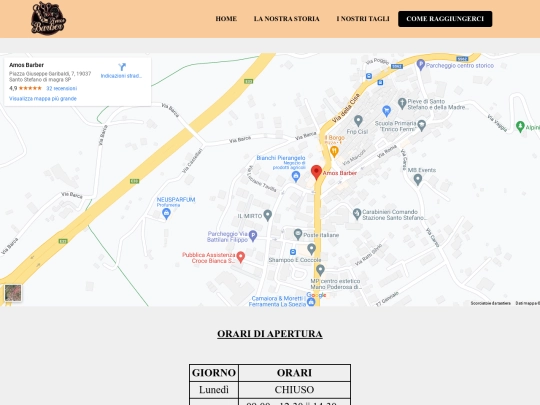Screen dimensions: 540x405
Task: Select Parcheggio centro storico parking marker
Action: pyautogui.click(x=420, y=64)
